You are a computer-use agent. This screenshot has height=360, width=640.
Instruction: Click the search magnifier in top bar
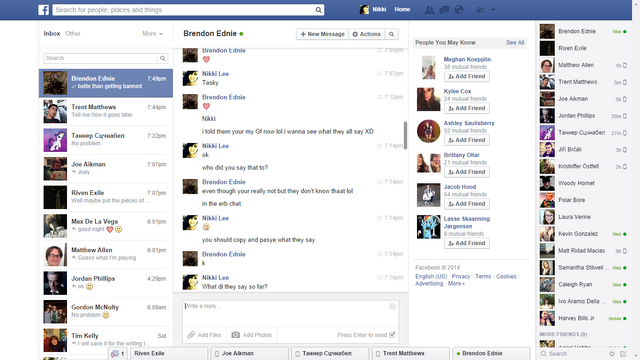(x=318, y=10)
